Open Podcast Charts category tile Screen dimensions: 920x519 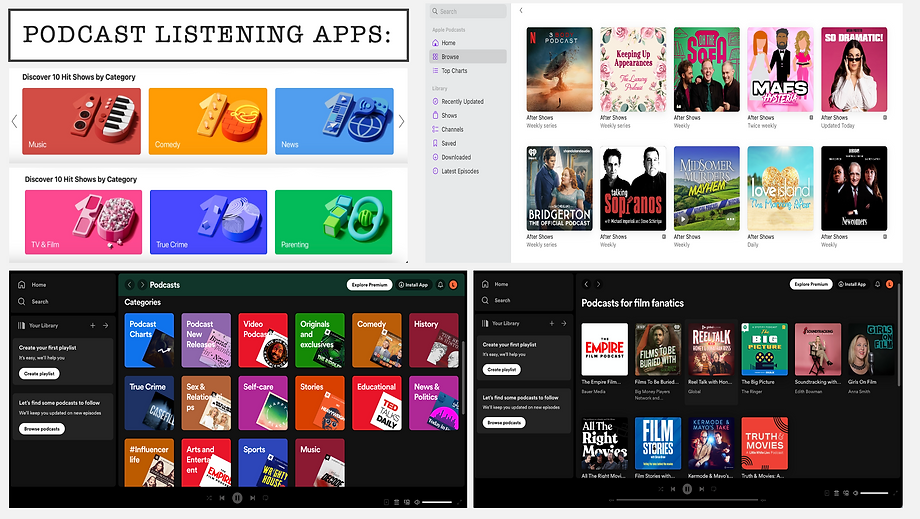tap(149, 341)
